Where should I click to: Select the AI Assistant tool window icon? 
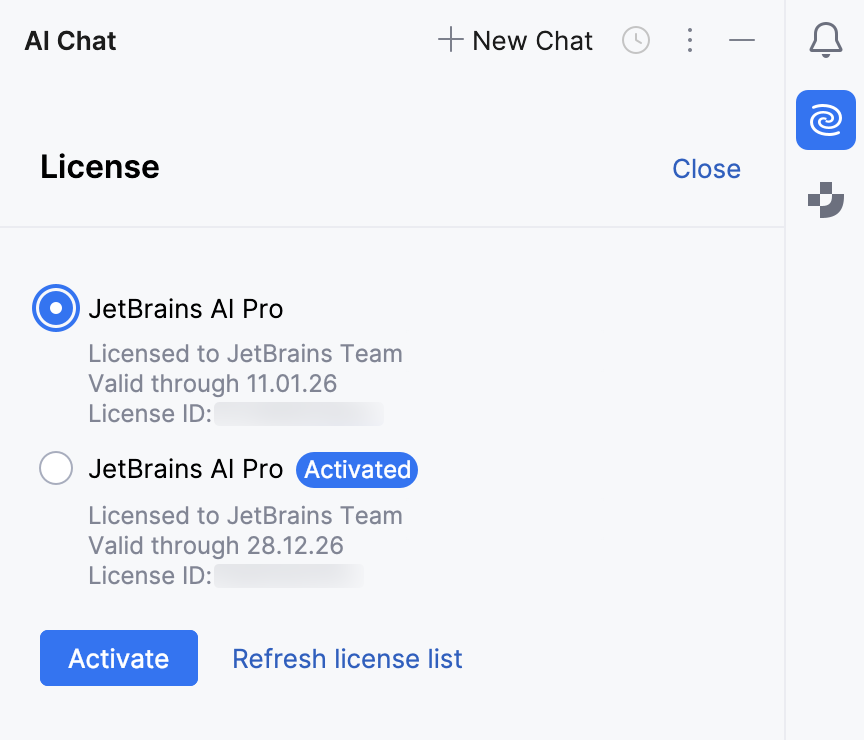[x=825, y=120]
